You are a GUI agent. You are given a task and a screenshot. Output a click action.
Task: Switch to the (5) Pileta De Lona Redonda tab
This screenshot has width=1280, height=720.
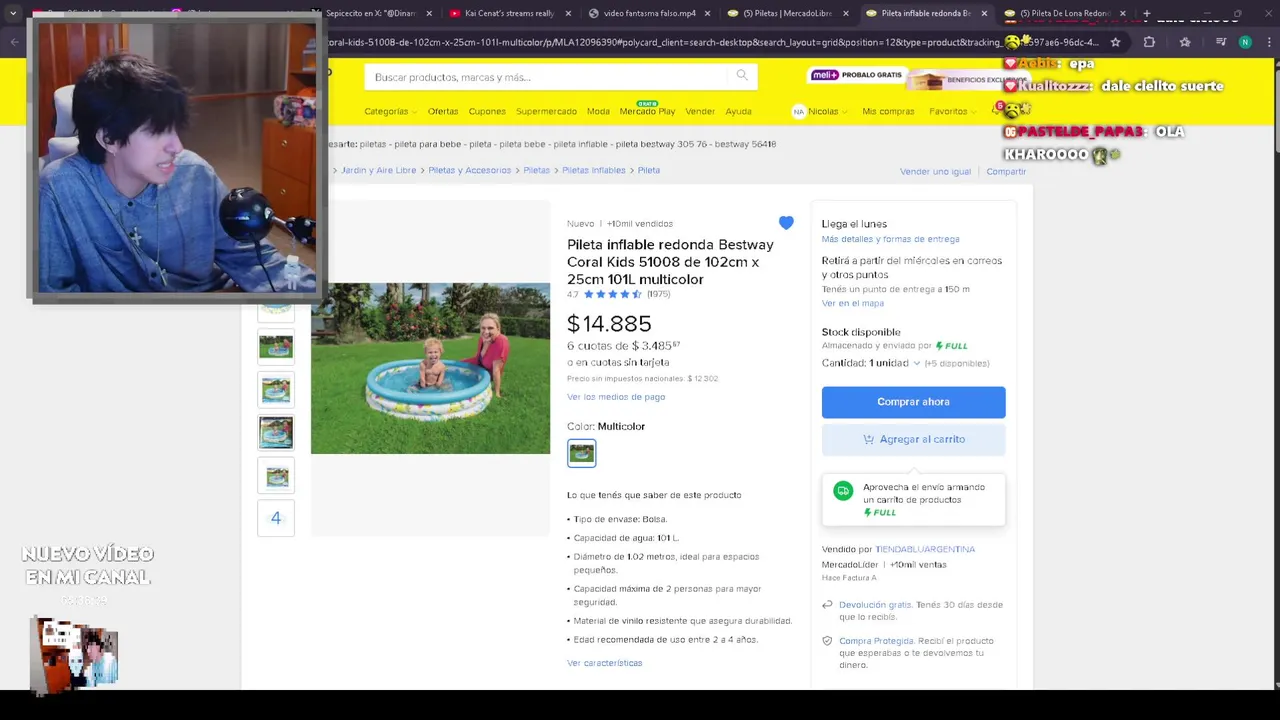1064,14
